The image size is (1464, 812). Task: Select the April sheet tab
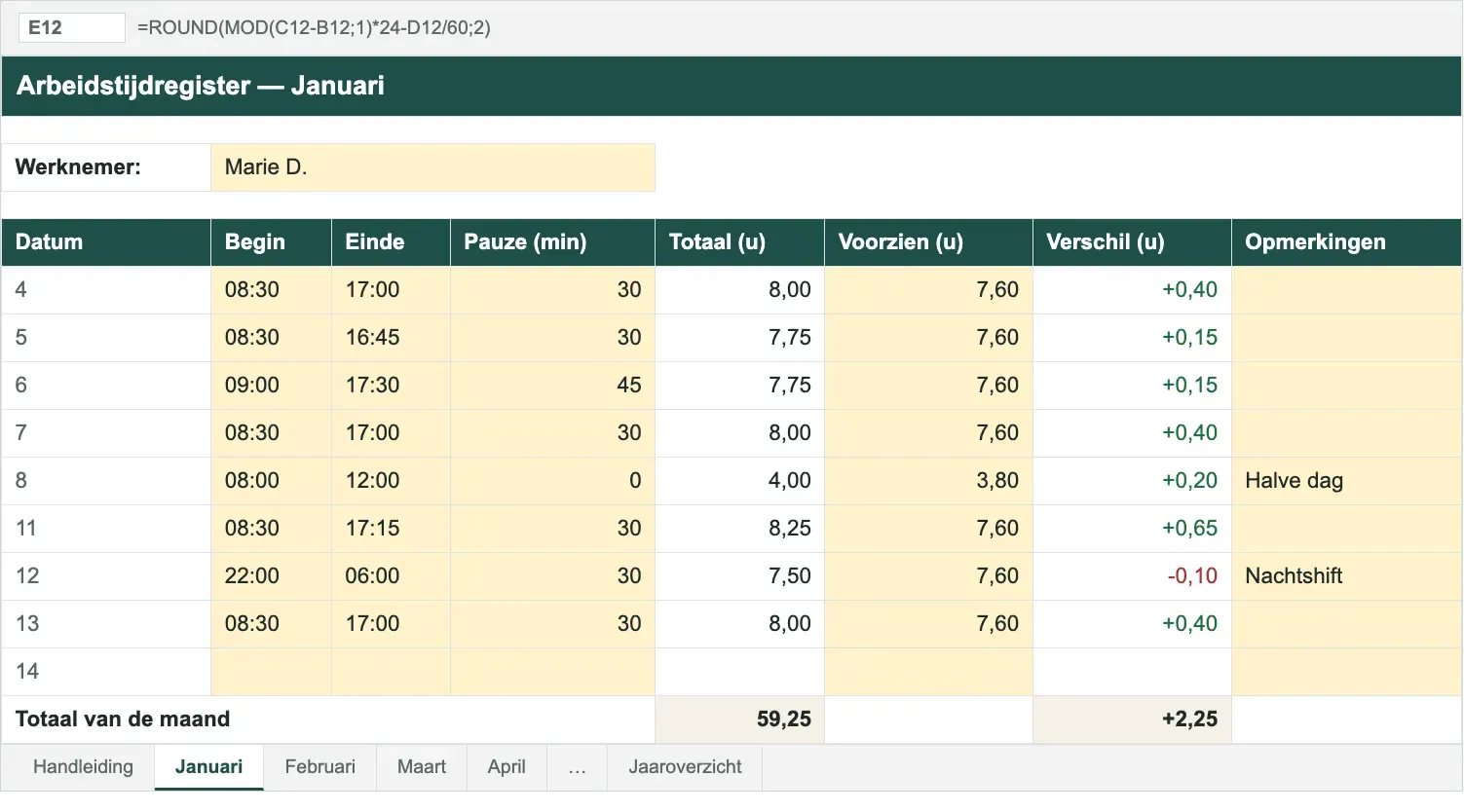[x=507, y=767]
